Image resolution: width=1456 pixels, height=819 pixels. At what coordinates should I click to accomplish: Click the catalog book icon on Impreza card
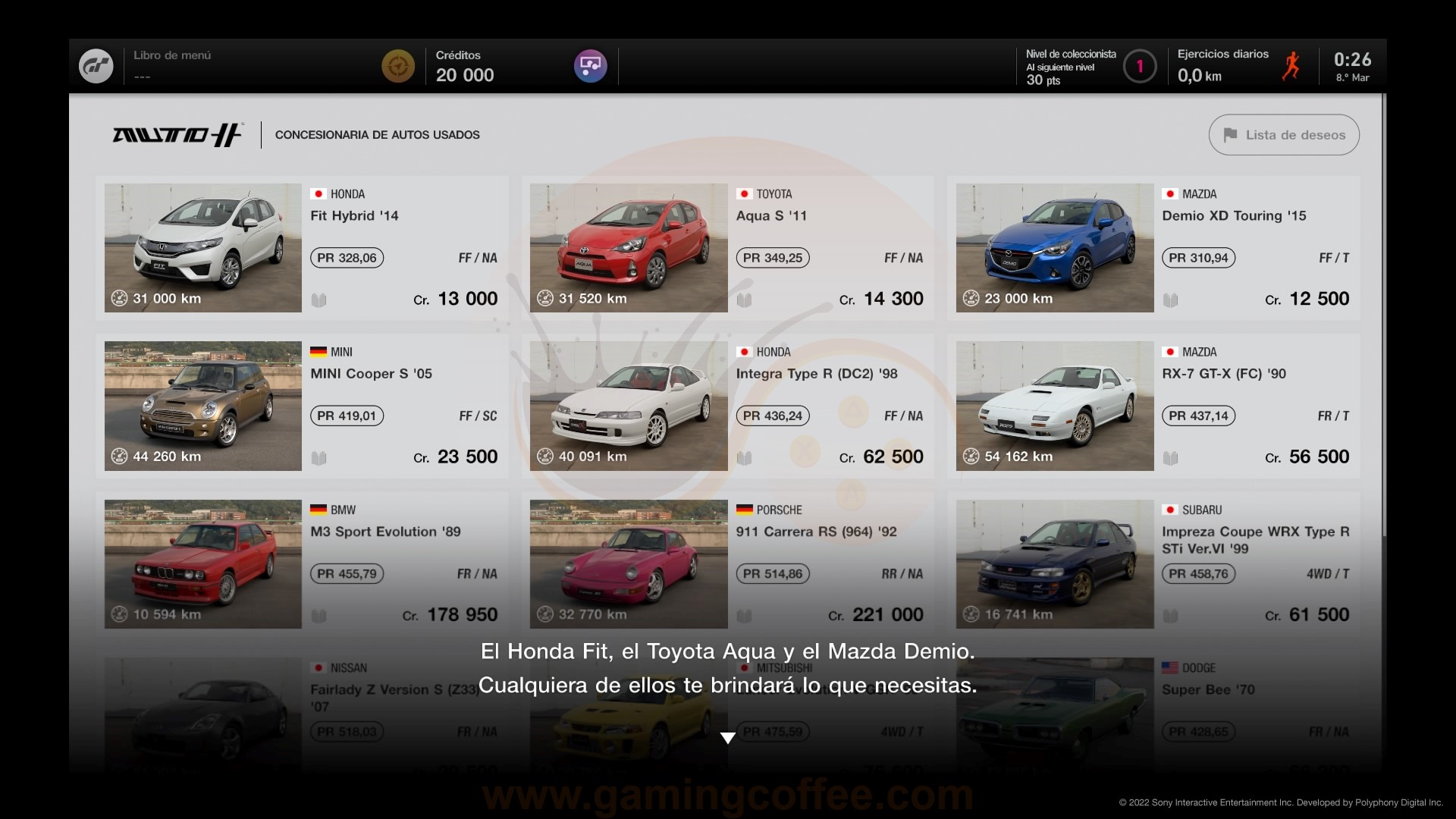(1170, 616)
